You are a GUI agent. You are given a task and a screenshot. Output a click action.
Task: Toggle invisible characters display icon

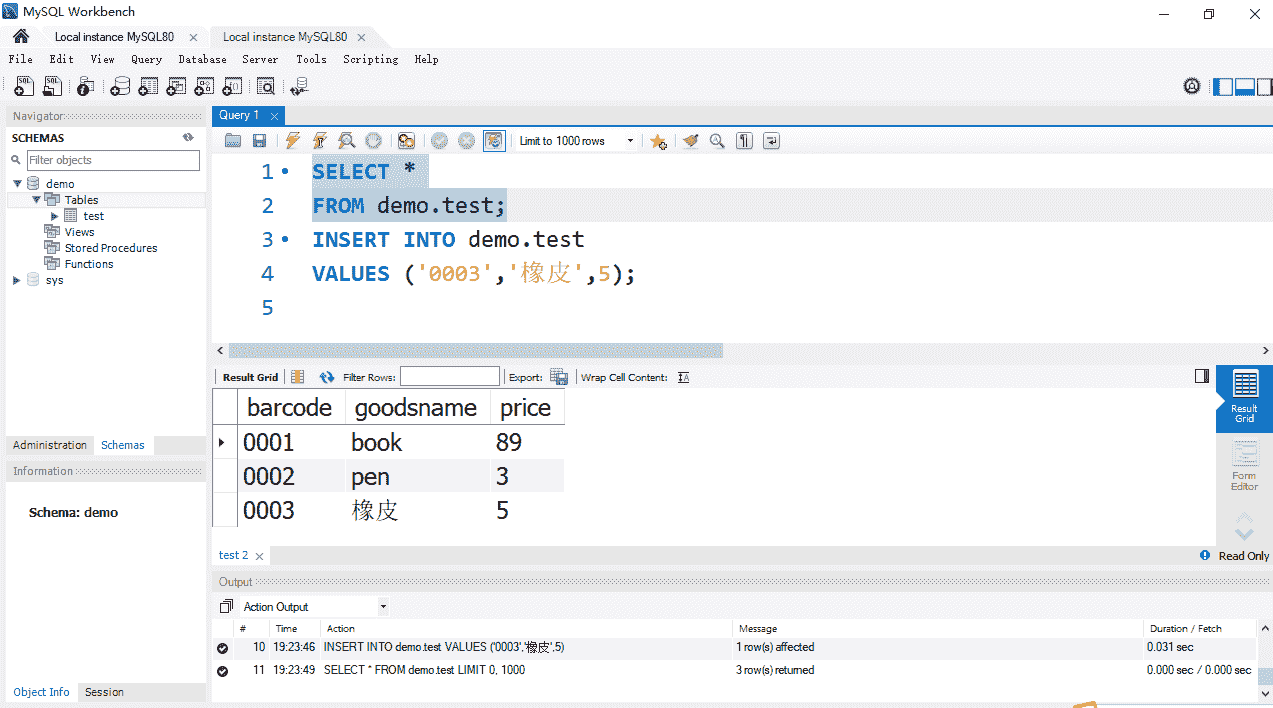pyautogui.click(x=744, y=141)
